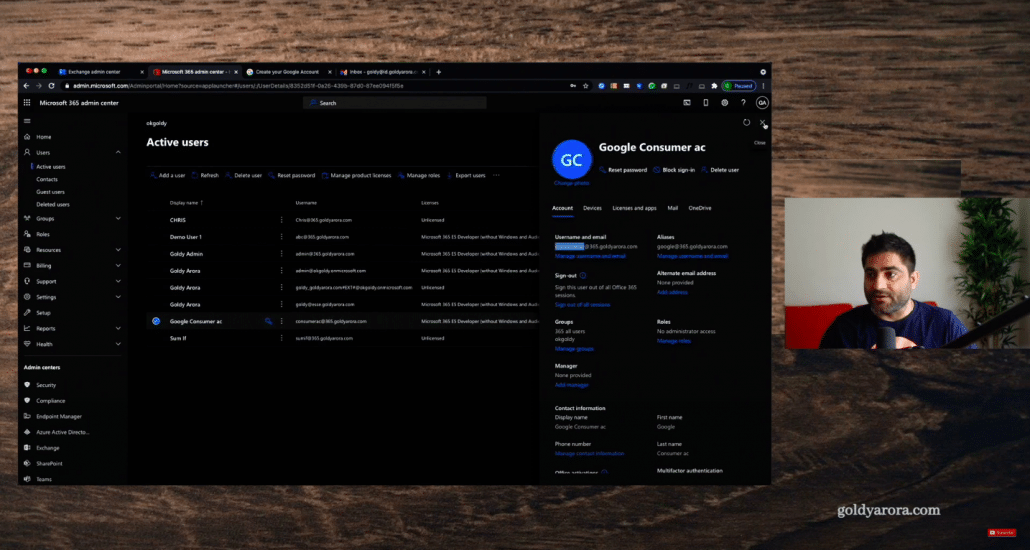Open Roles in the sidebar
The height and width of the screenshot is (550, 1030).
(43, 234)
